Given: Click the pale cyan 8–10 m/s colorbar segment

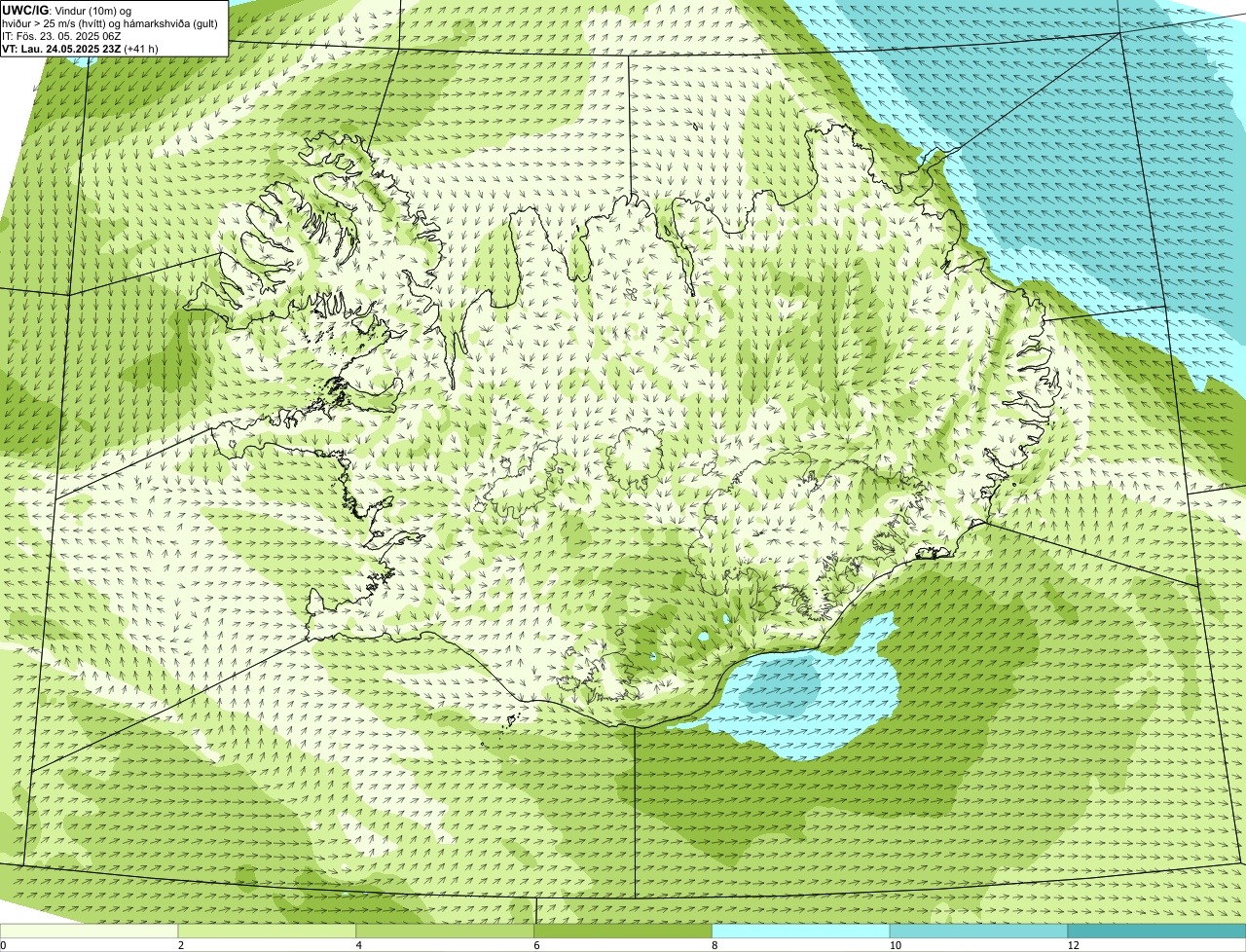Looking at the screenshot, I should [x=802, y=931].
